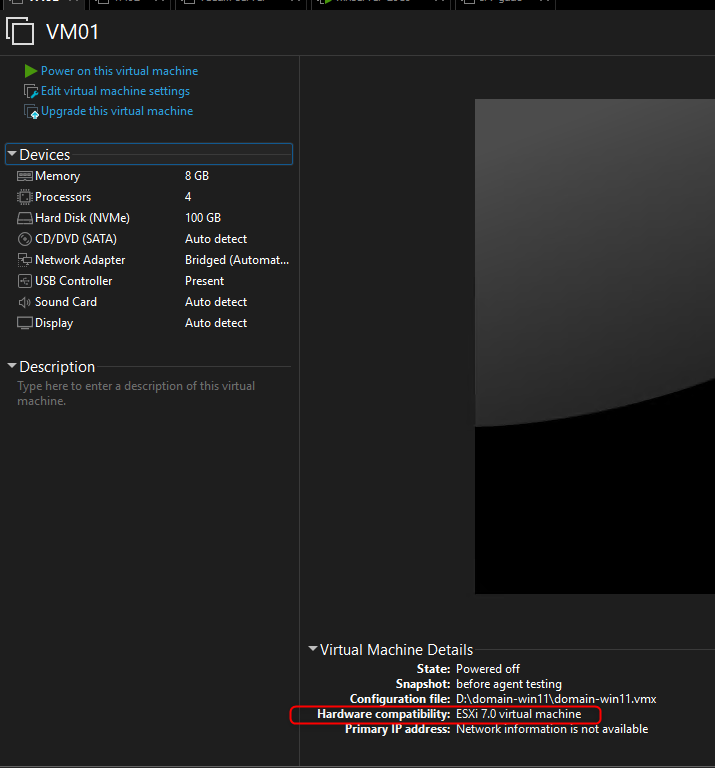
Task: Select the Hard Disk (NVMe) drive icon
Action: pos(24,218)
